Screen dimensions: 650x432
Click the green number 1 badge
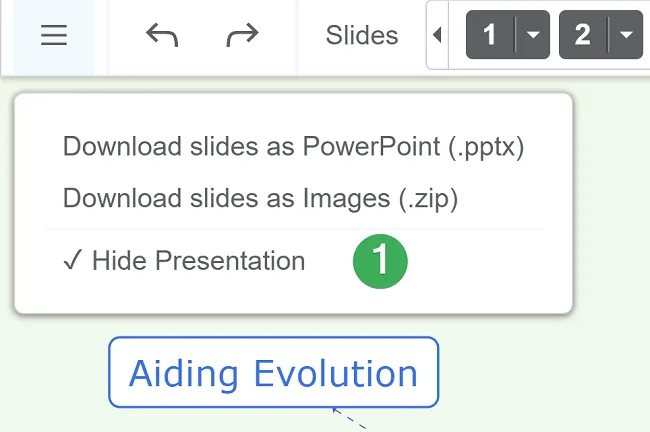coord(380,261)
